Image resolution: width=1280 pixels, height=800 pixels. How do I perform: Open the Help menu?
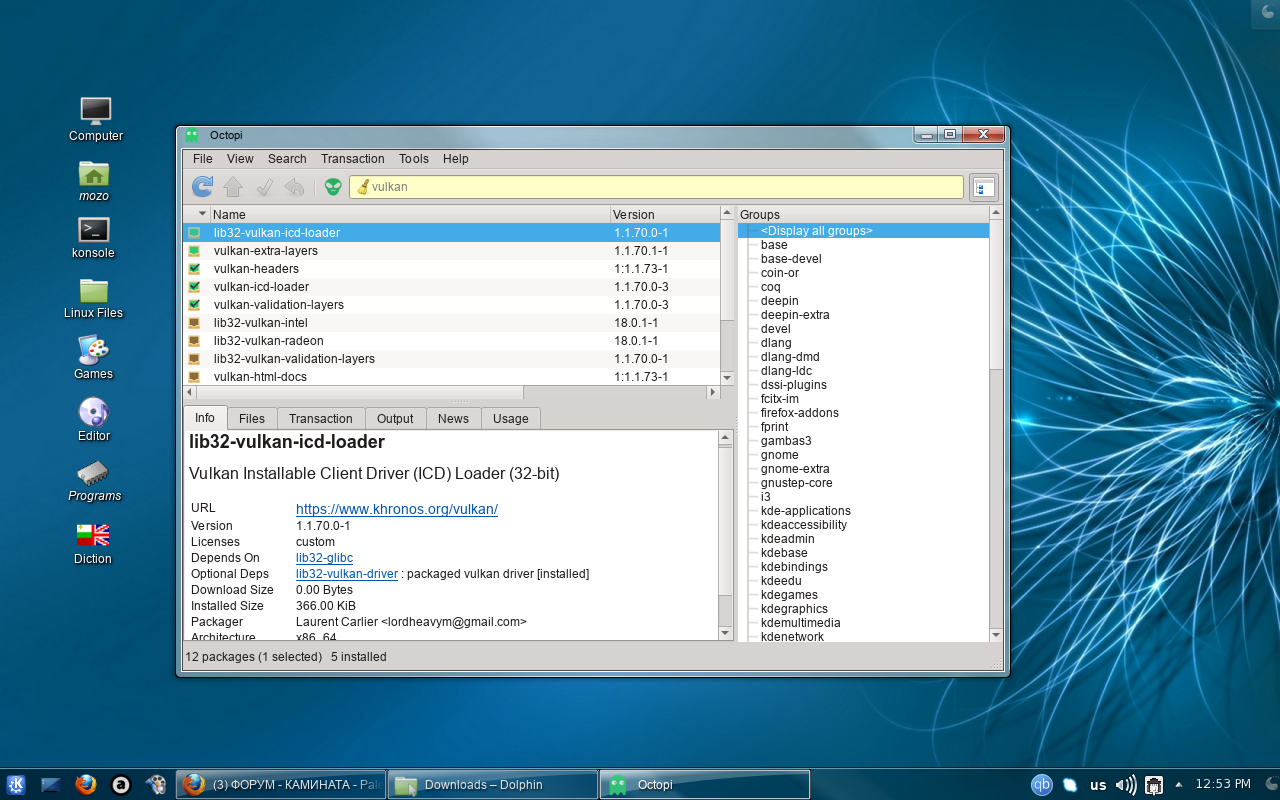tap(456, 159)
